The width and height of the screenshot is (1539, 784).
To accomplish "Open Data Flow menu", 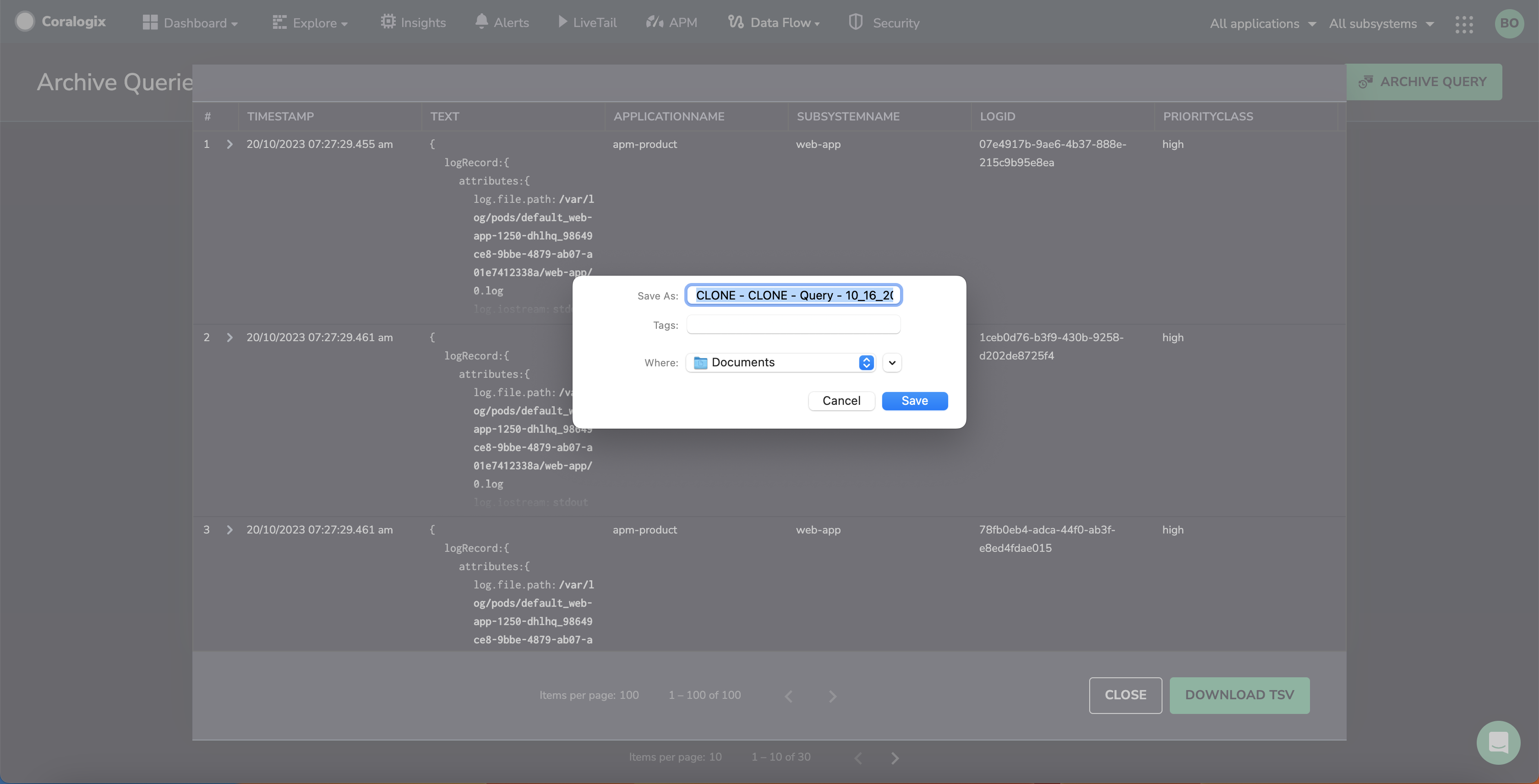I will coord(775,23).
